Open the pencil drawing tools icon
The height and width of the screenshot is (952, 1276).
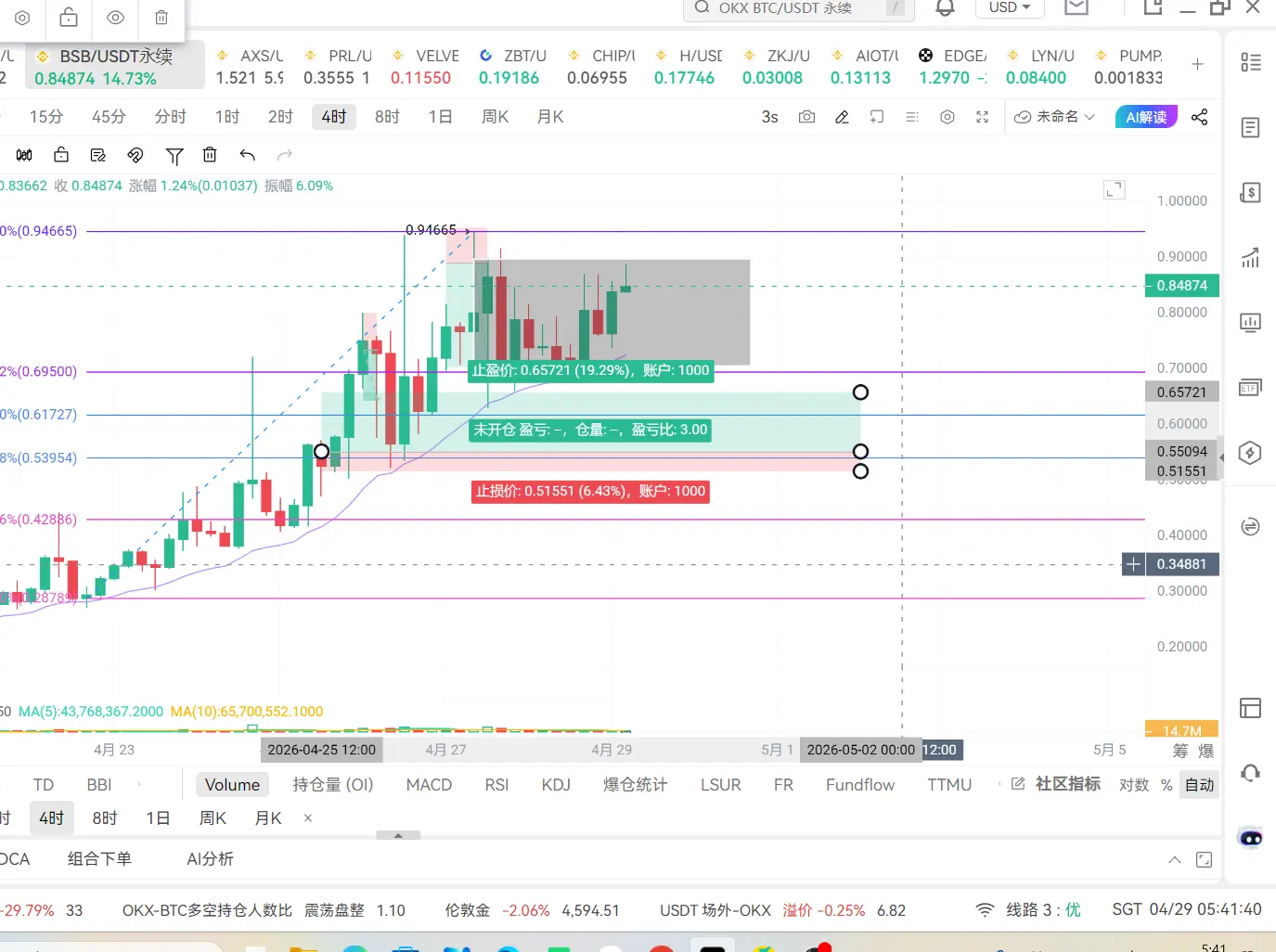click(x=842, y=117)
